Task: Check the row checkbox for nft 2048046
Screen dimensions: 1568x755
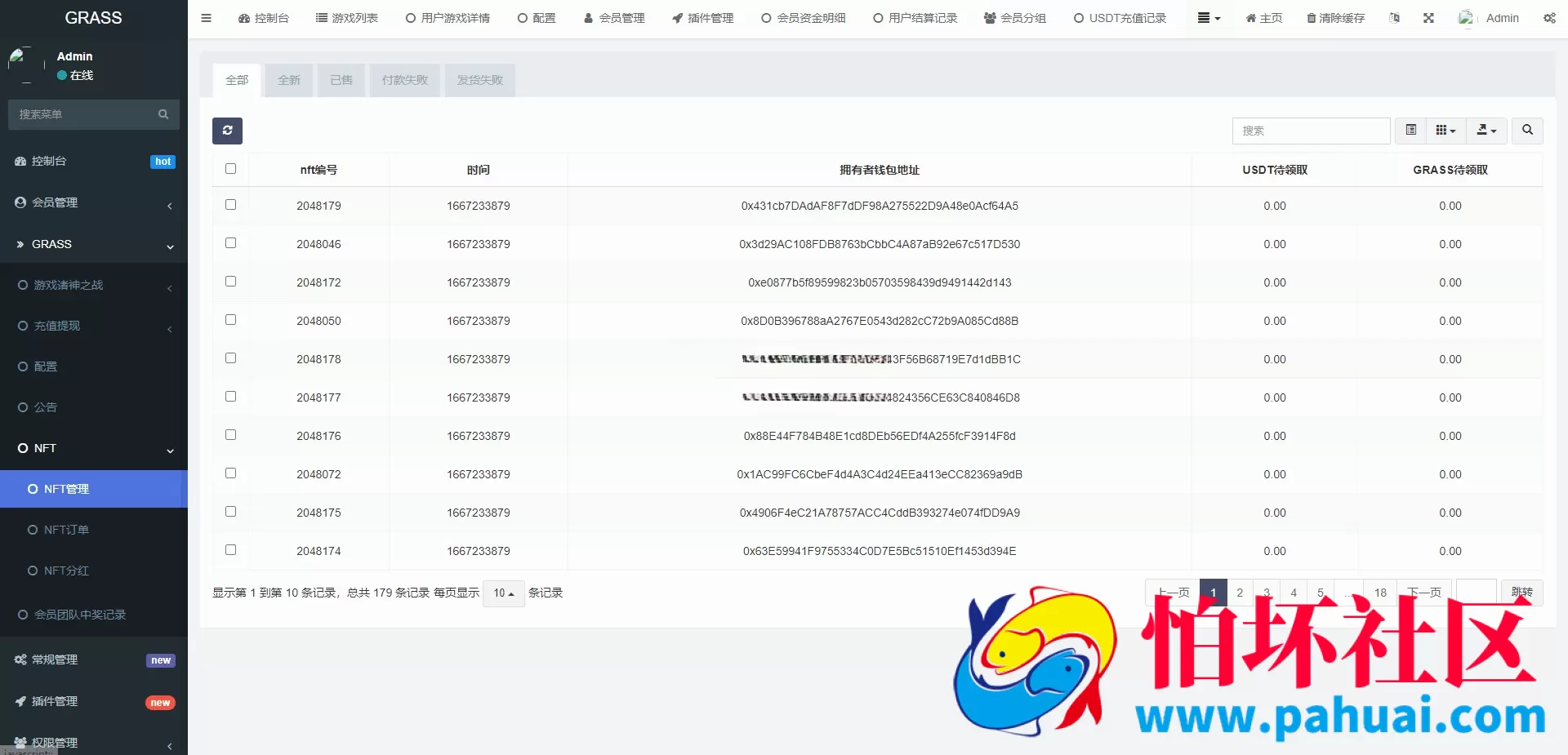Action: [x=230, y=242]
